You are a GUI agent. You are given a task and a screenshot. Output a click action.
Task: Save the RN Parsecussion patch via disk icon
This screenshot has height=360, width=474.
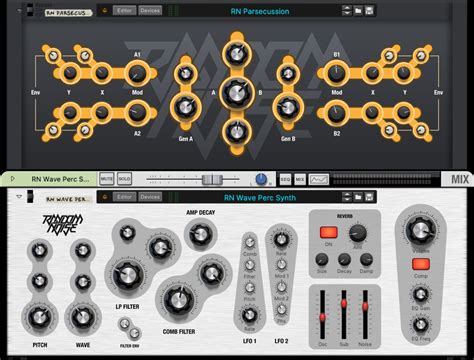tap(369, 11)
